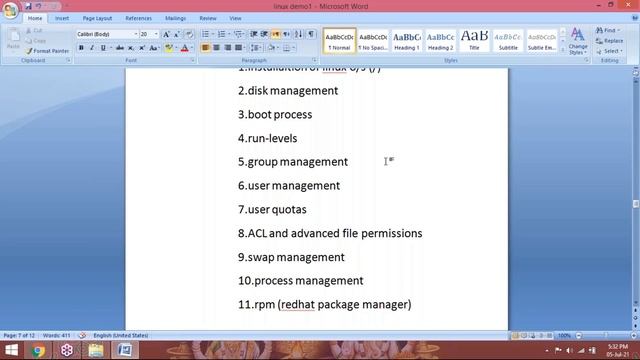This screenshot has width=640, height=360.
Task: Align text to the left
Action: tap(205, 48)
